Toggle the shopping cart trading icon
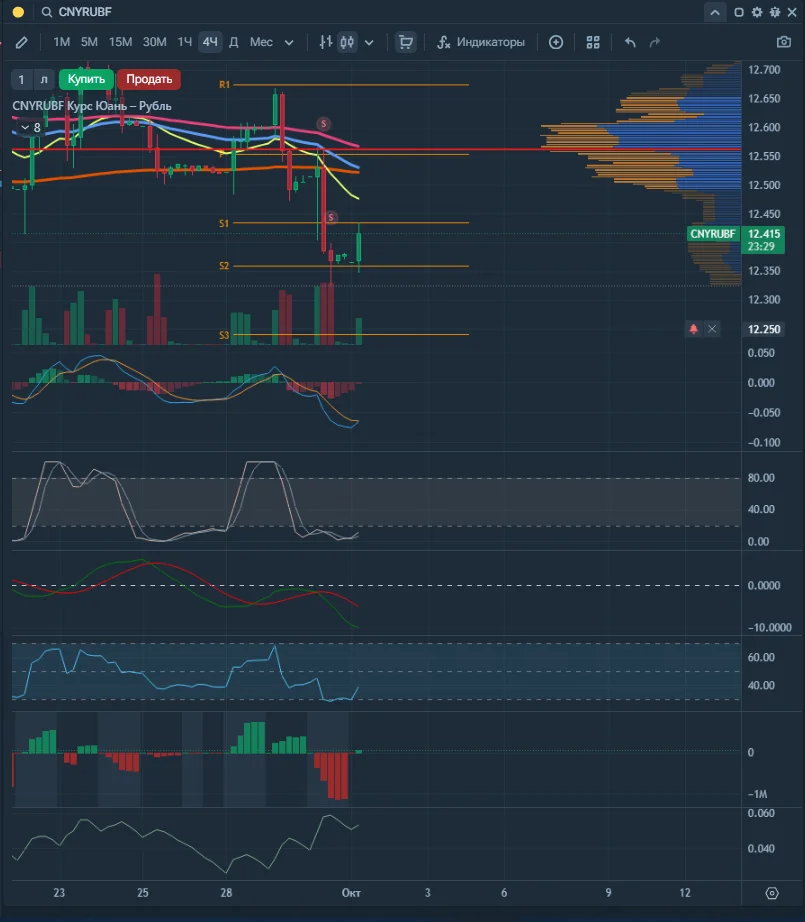The width and height of the screenshot is (805, 922). [x=406, y=42]
